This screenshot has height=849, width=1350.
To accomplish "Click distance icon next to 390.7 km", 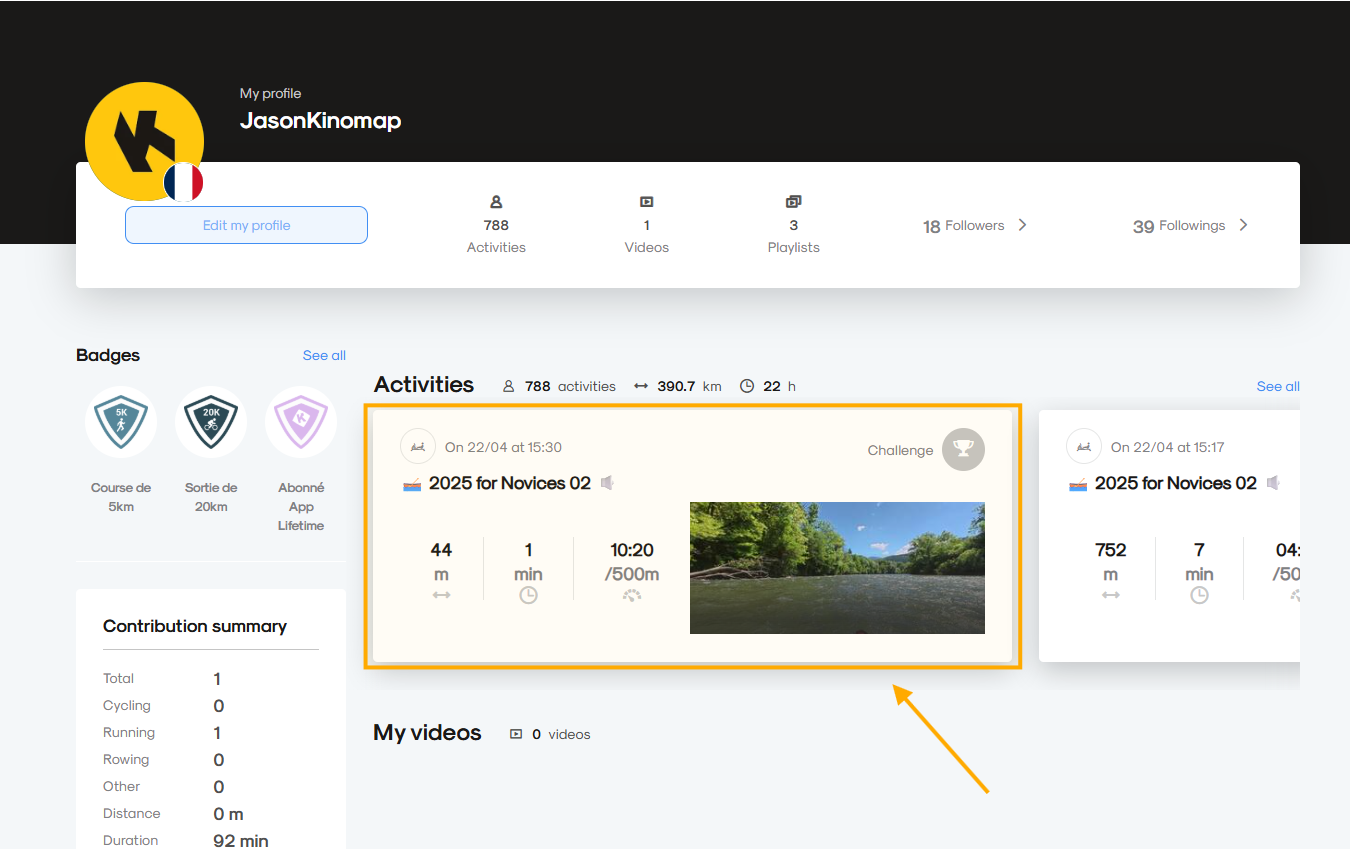I will [641, 386].
